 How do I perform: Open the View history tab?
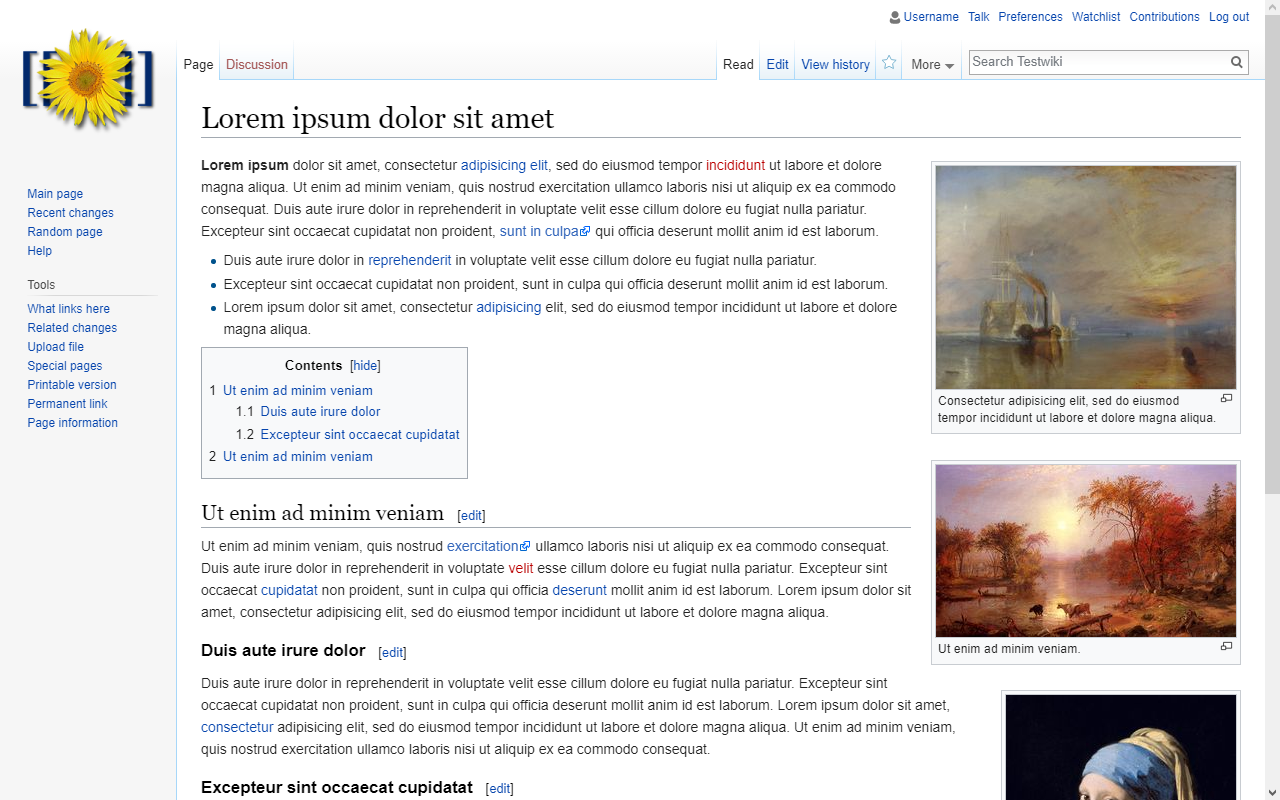pos(835,64)
